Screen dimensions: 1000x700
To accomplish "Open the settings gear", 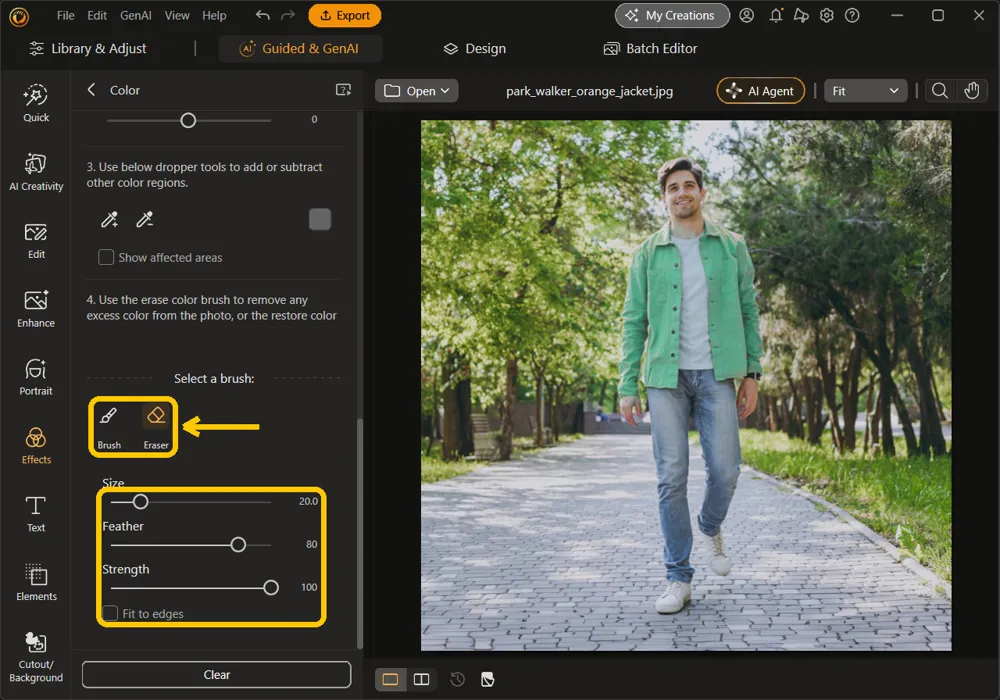I will point(827,15).
